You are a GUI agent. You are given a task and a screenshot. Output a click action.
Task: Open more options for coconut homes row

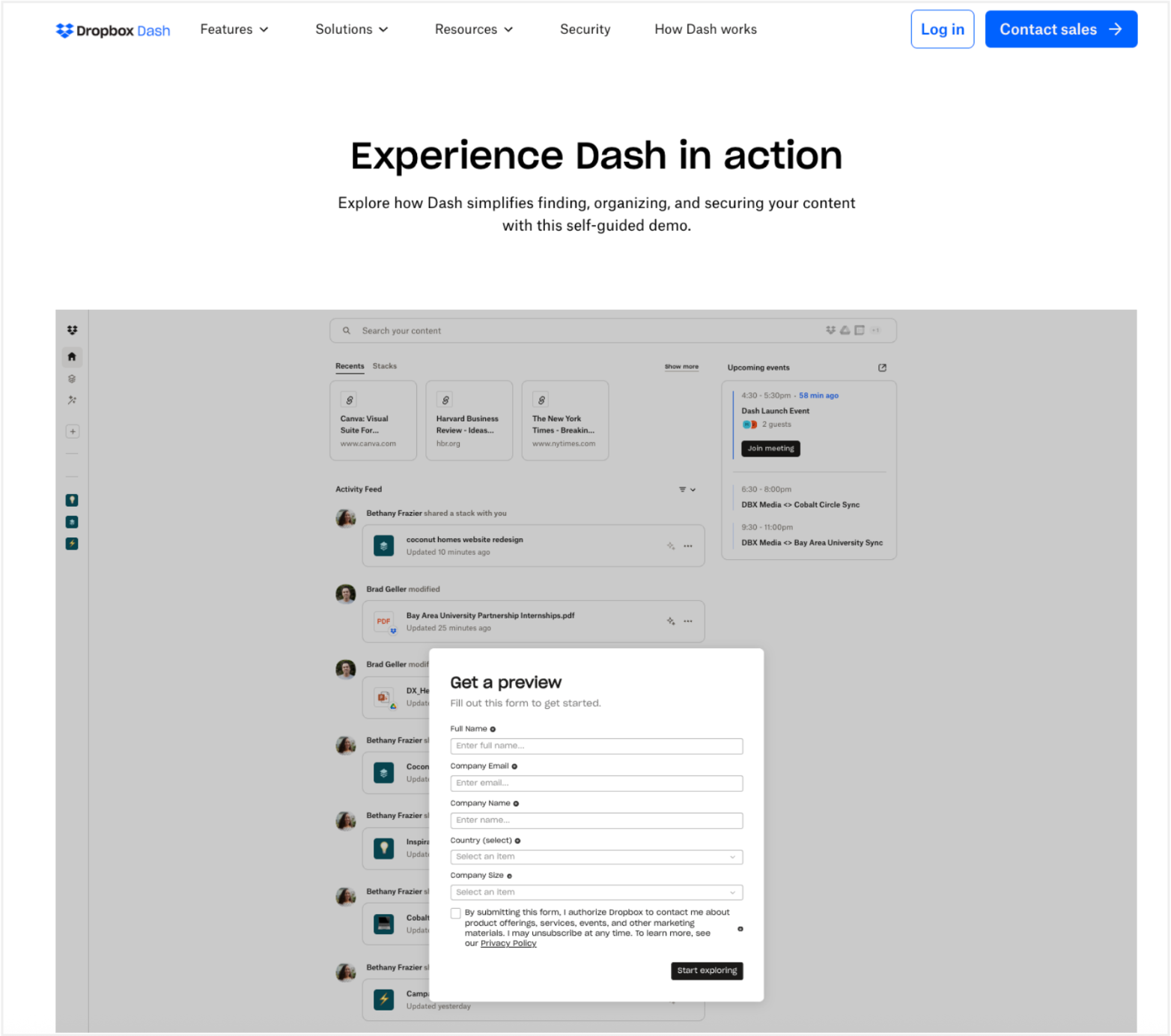688,546
